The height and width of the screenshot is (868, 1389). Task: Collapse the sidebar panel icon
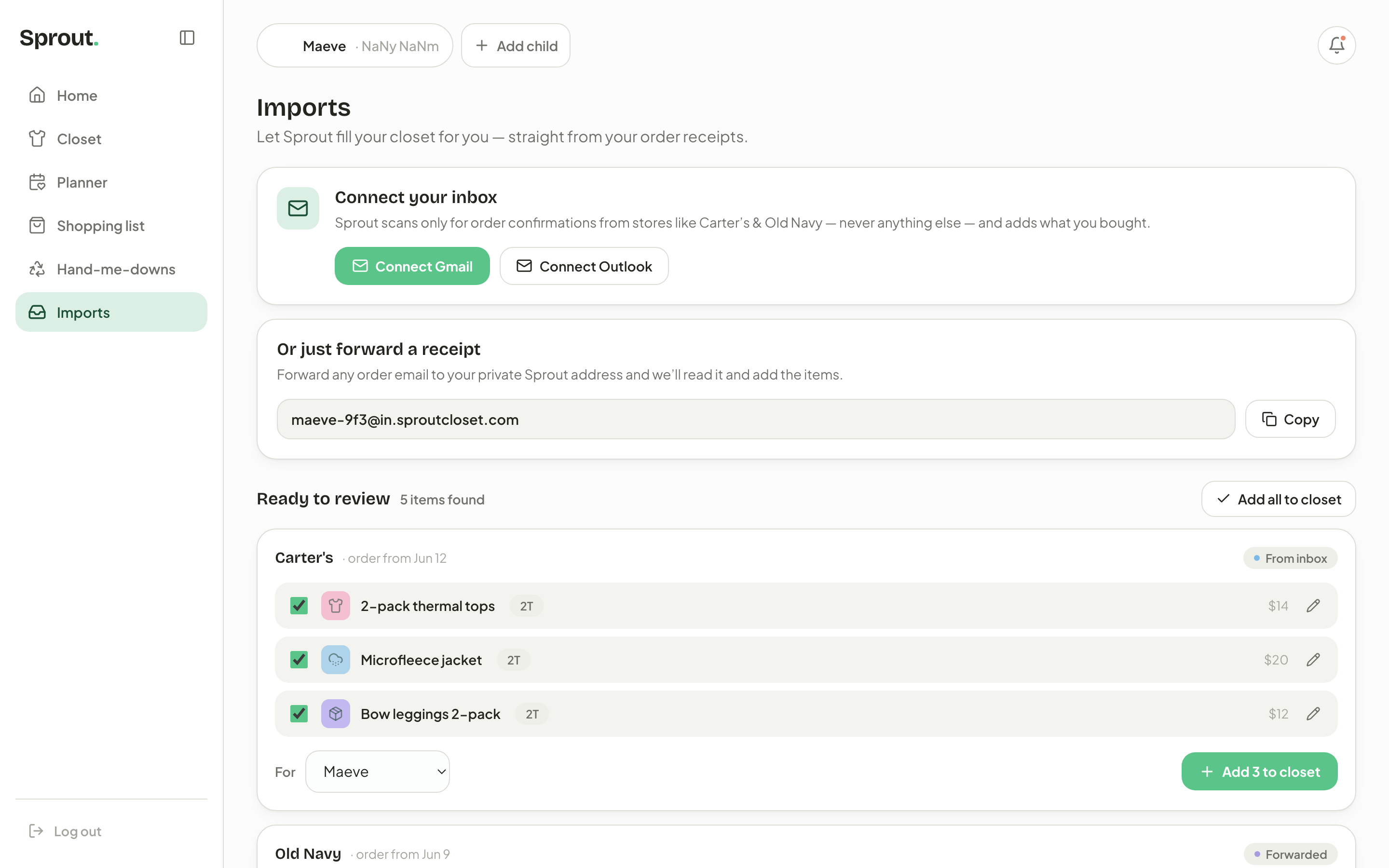187,38
